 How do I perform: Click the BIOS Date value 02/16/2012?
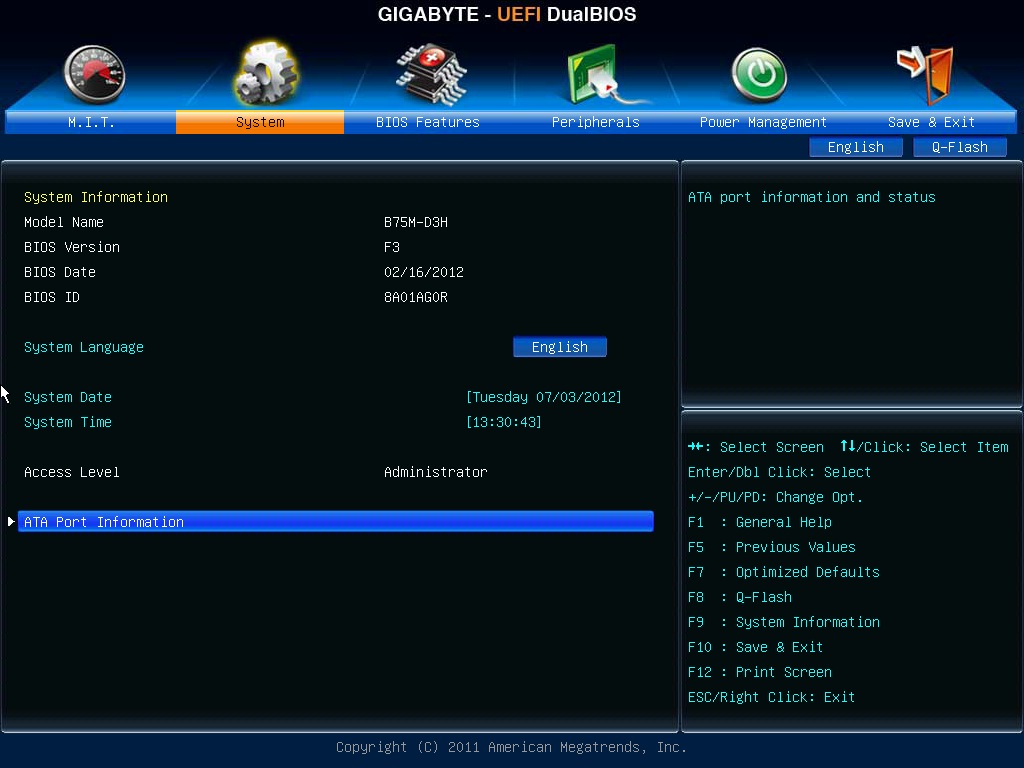point(424,272)
